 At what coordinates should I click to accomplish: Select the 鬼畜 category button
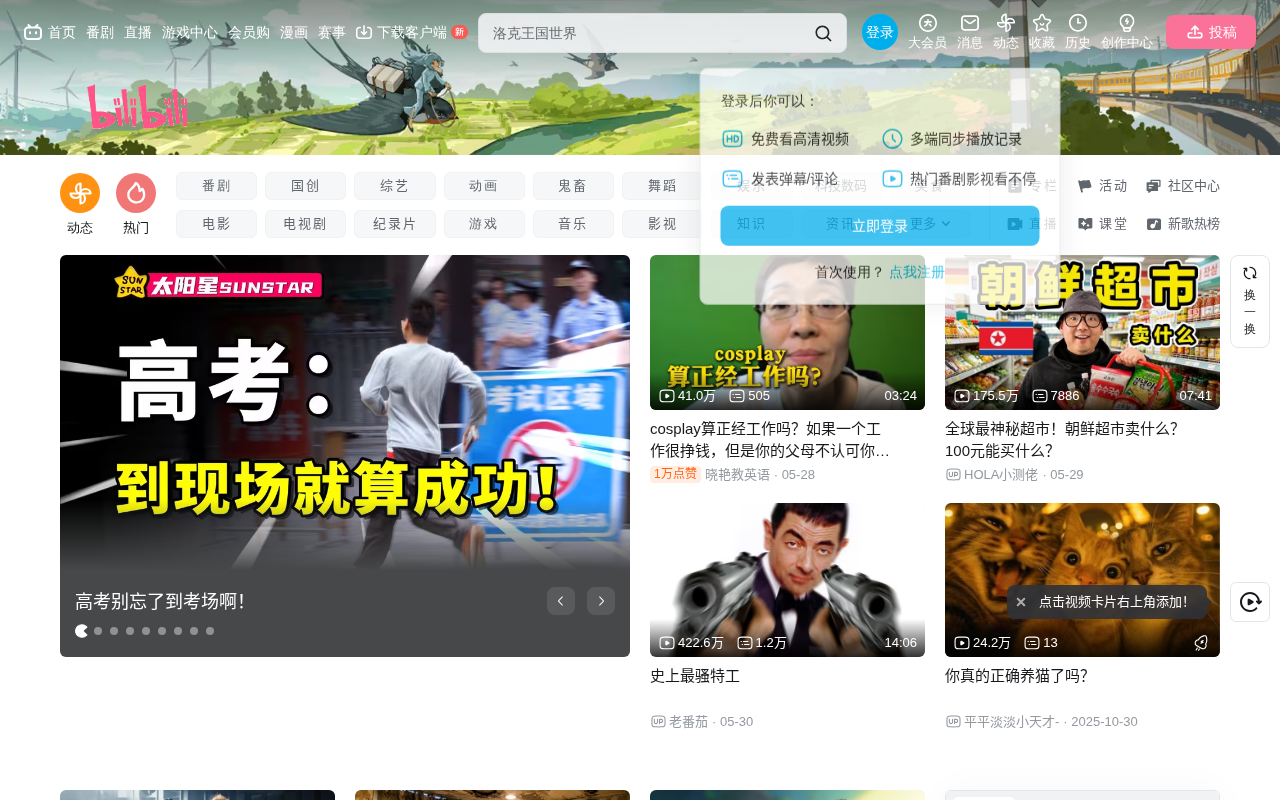(x=573, y=186)
